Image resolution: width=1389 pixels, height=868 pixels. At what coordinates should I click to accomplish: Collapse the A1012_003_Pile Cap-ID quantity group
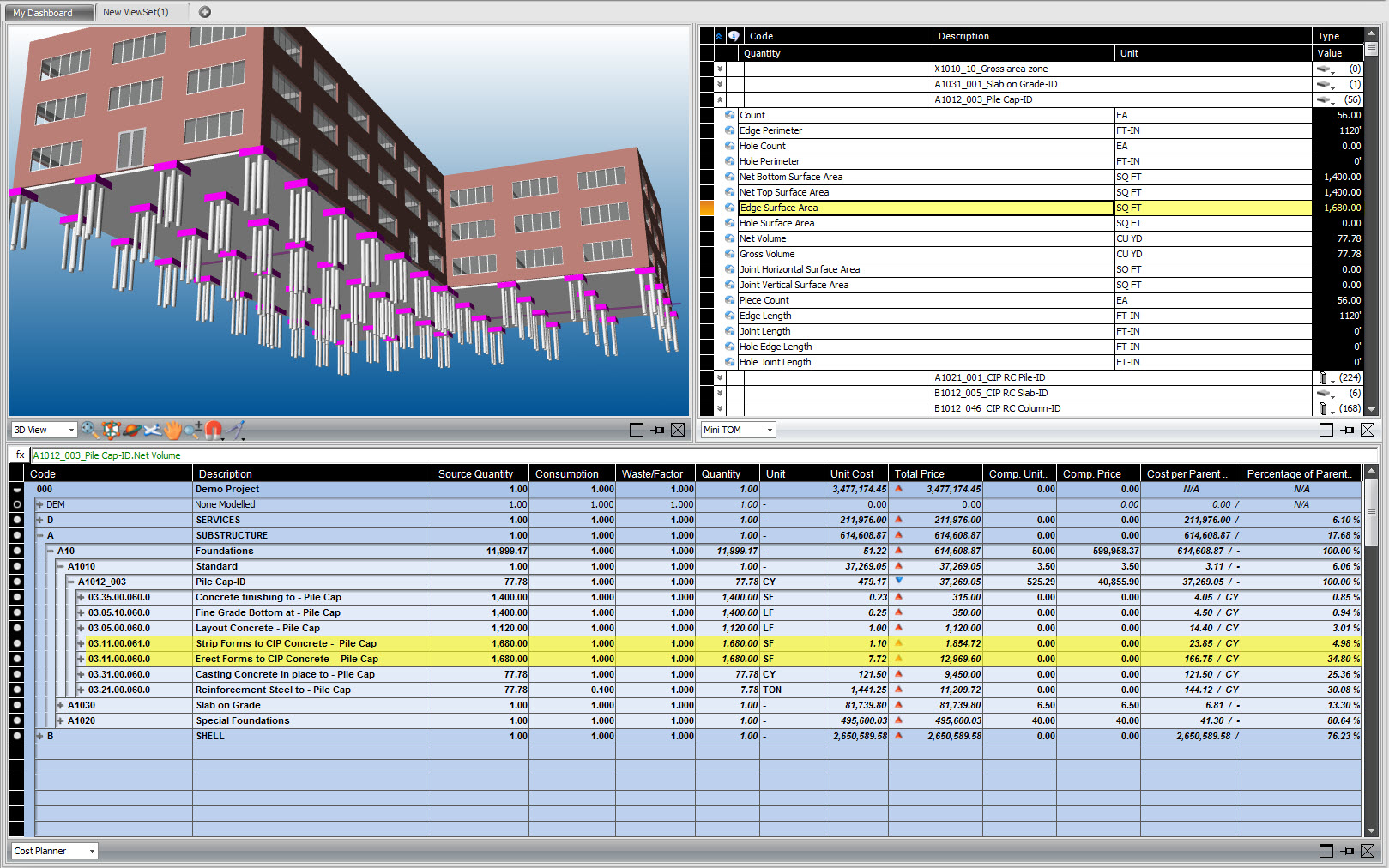point(720,99)
